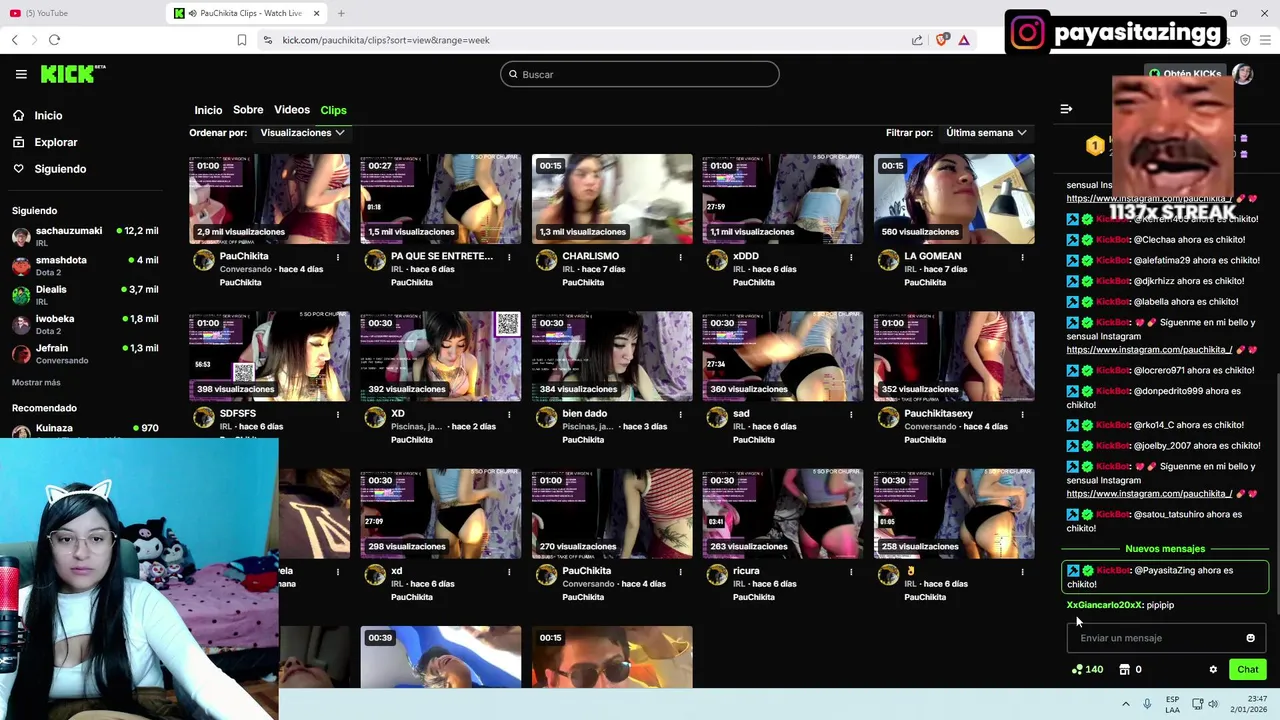
Task: Open the Brave Shields icon
Action: tap(941, 40)
